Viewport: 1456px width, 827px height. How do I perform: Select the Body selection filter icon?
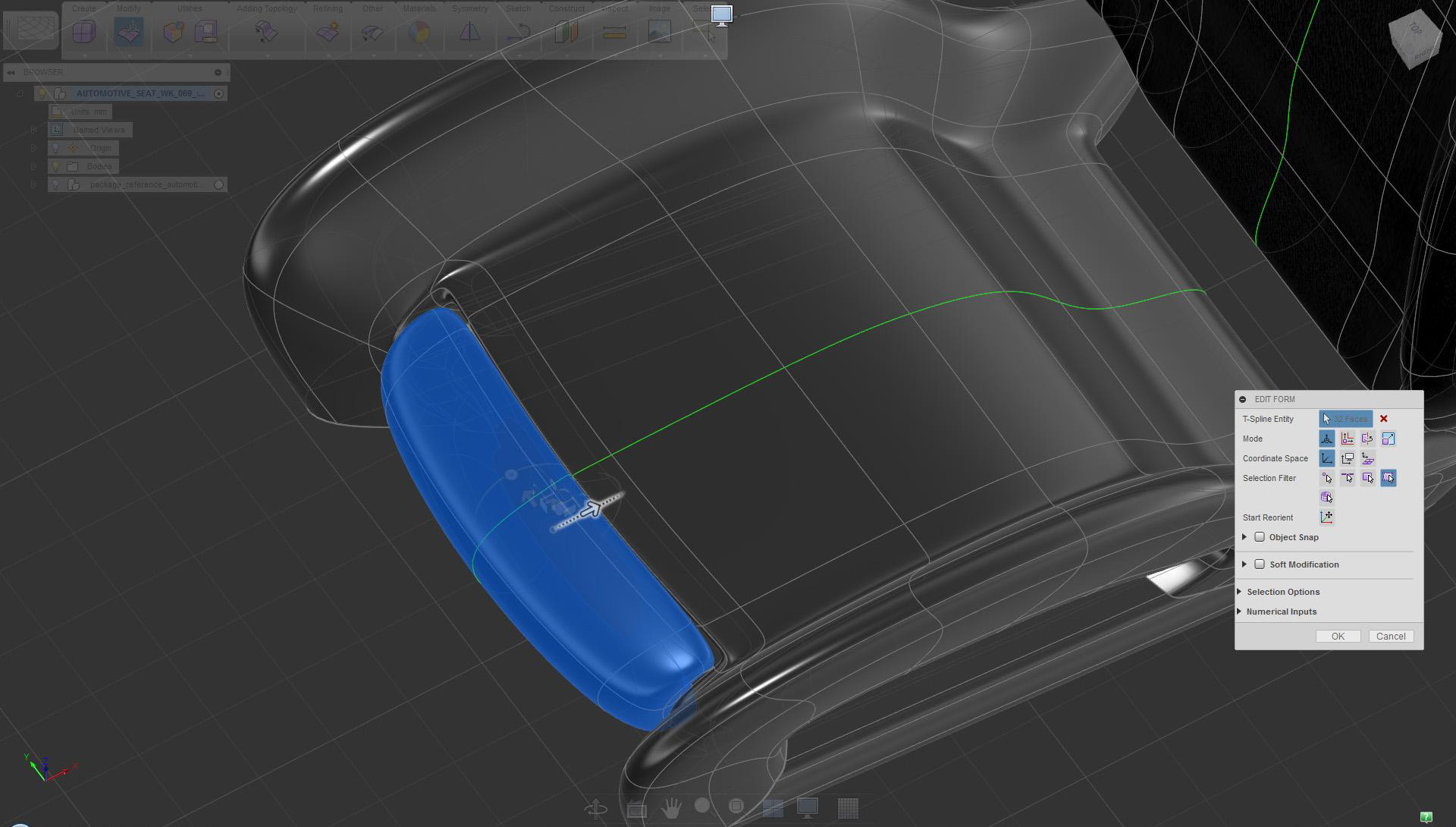coord(1326,498)
